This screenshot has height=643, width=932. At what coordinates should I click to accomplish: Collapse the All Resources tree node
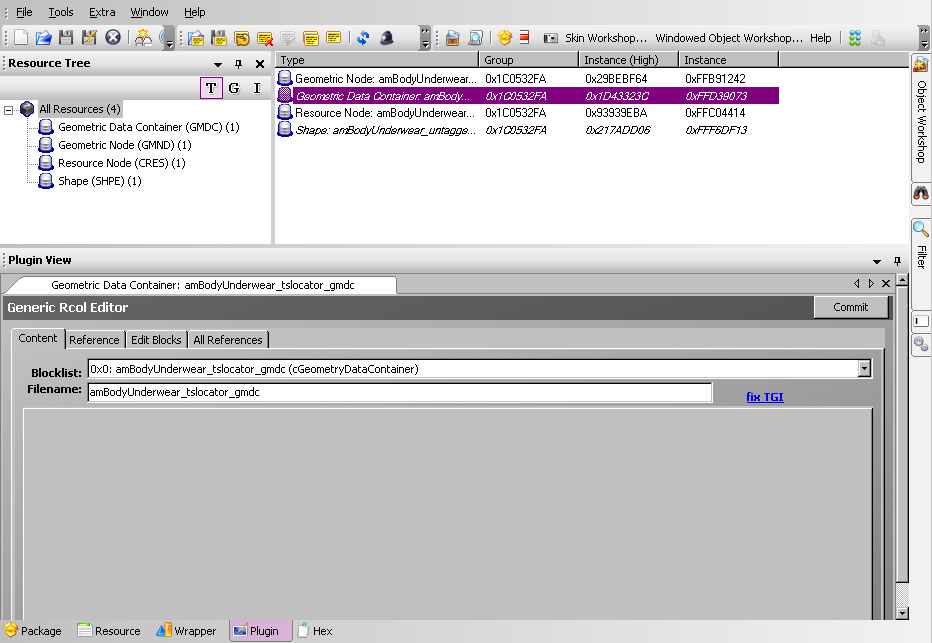(9, 109)
